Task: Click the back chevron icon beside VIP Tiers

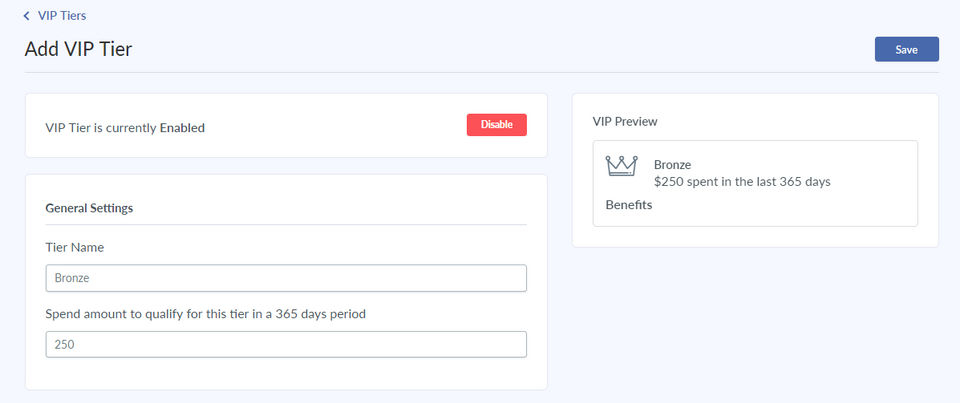Action: coord(27,16)
